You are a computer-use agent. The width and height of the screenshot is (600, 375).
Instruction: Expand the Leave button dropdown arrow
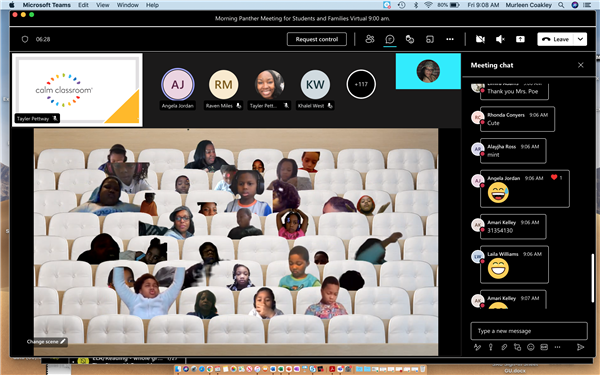point(580,39)
